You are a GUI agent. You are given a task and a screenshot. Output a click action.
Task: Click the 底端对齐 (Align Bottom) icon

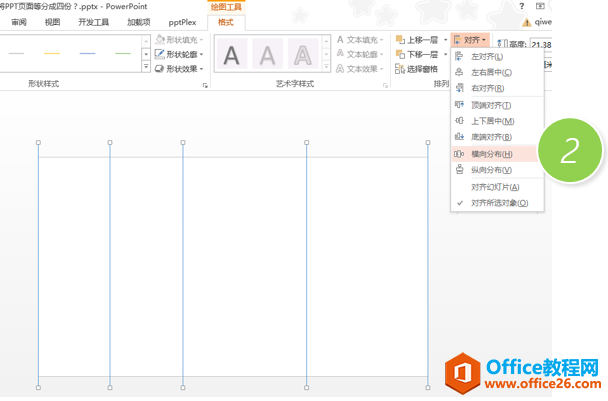[460, 137]
